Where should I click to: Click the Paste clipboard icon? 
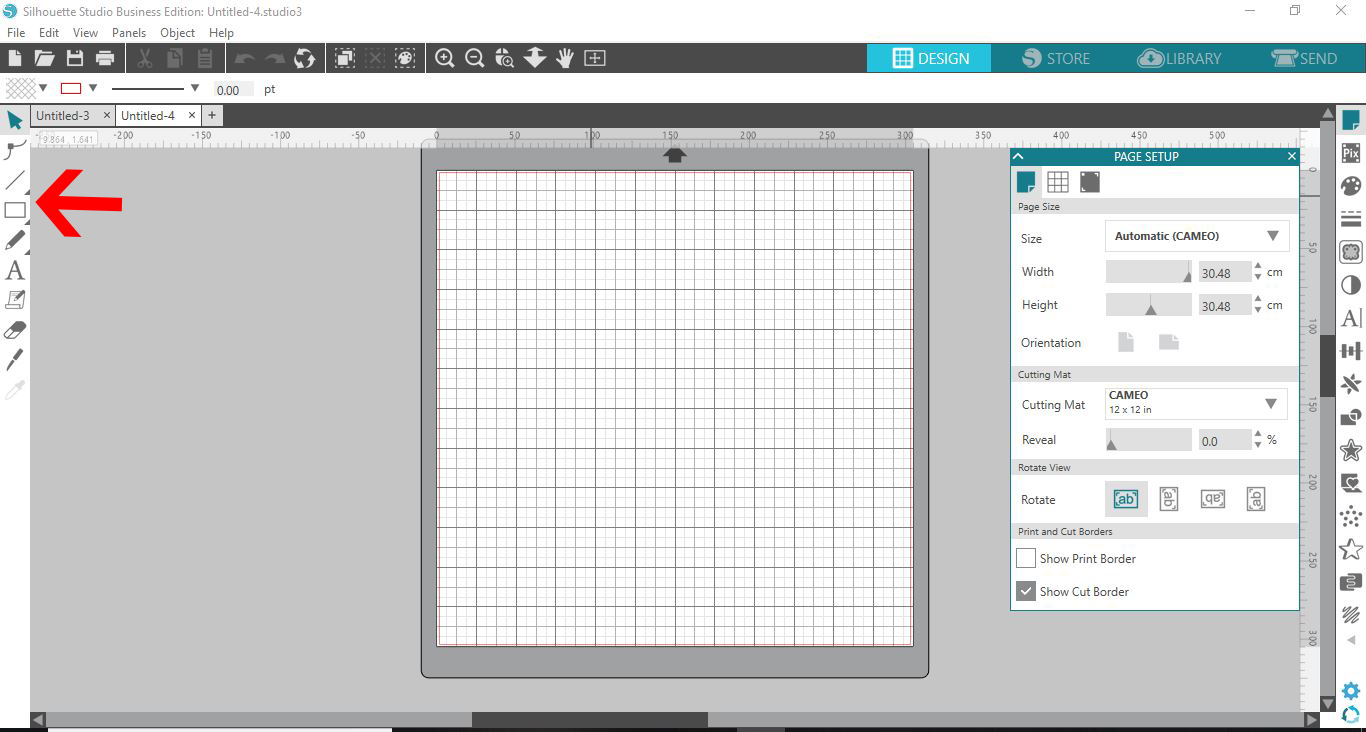tap(205, 58)
